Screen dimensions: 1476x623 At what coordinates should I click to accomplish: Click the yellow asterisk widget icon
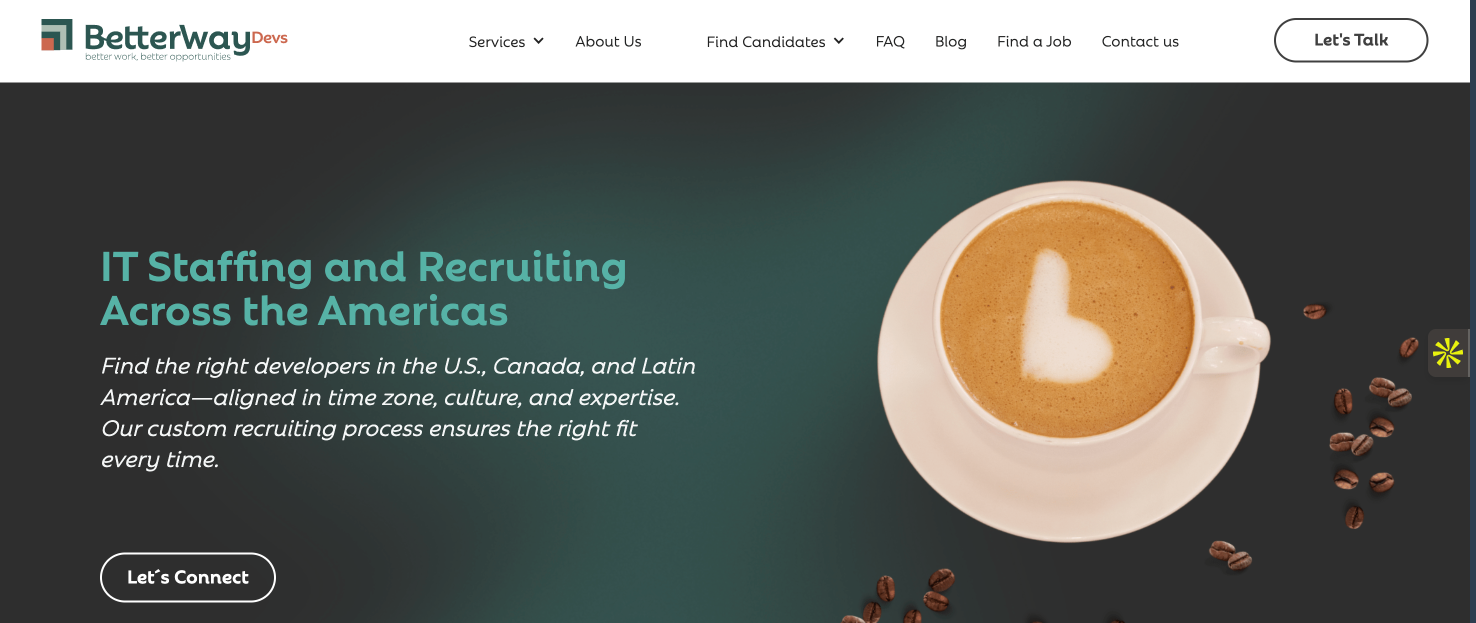coord(1448,353)
